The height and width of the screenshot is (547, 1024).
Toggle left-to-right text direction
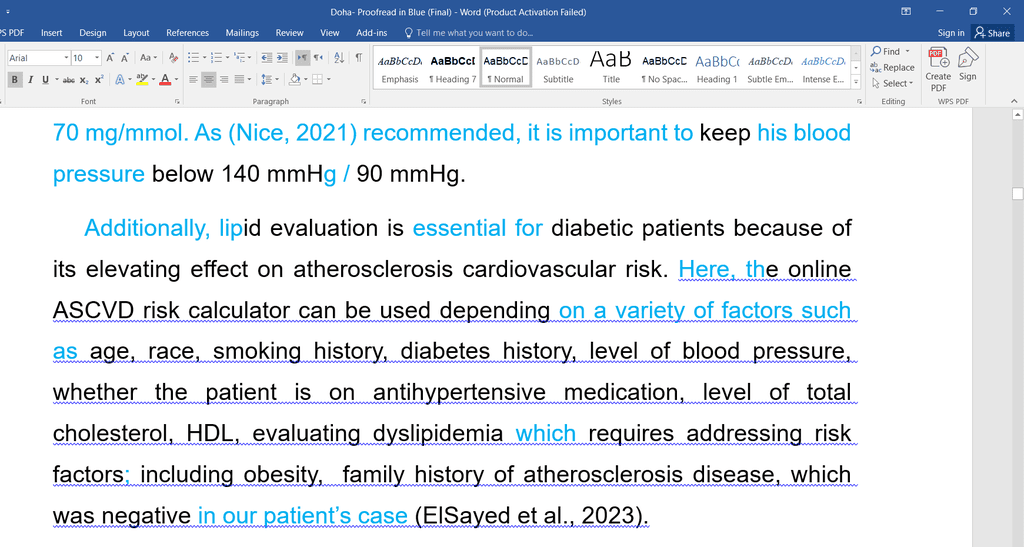pyautogui.click(x=302, y=58)
